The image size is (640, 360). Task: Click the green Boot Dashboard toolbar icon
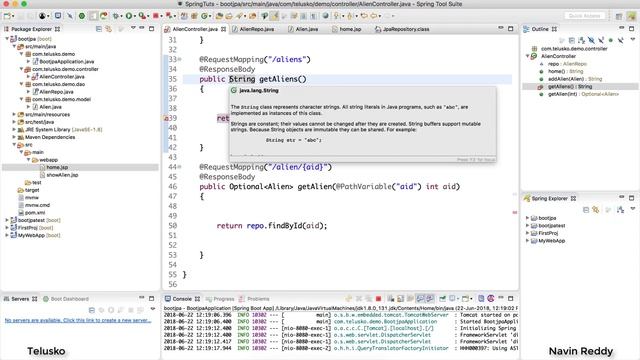[82, 16]
